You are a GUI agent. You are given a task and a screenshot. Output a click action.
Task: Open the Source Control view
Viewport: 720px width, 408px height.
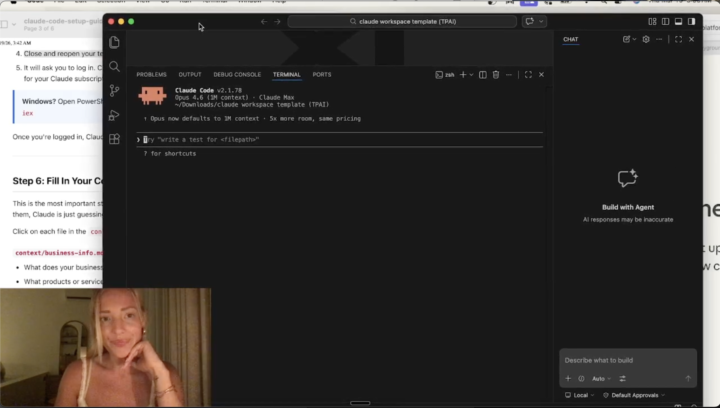pos(115,90)
